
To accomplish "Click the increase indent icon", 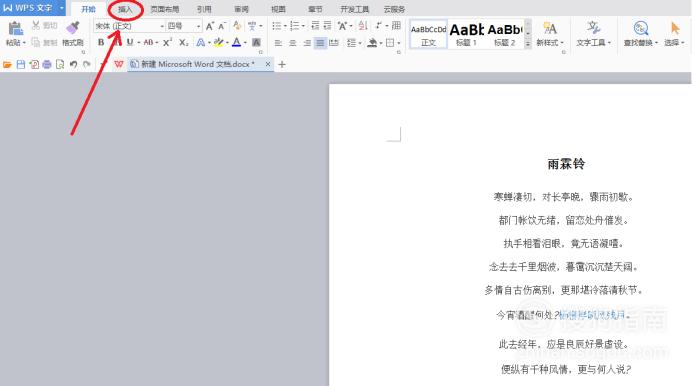I will coord(327,26).
